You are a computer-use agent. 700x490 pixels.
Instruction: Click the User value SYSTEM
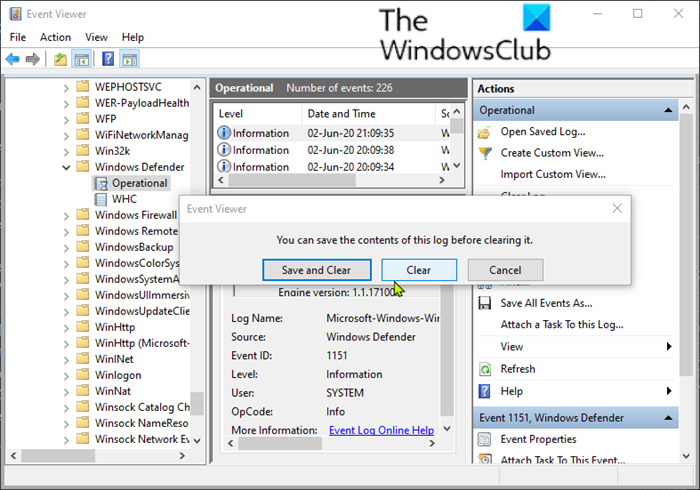345,393
